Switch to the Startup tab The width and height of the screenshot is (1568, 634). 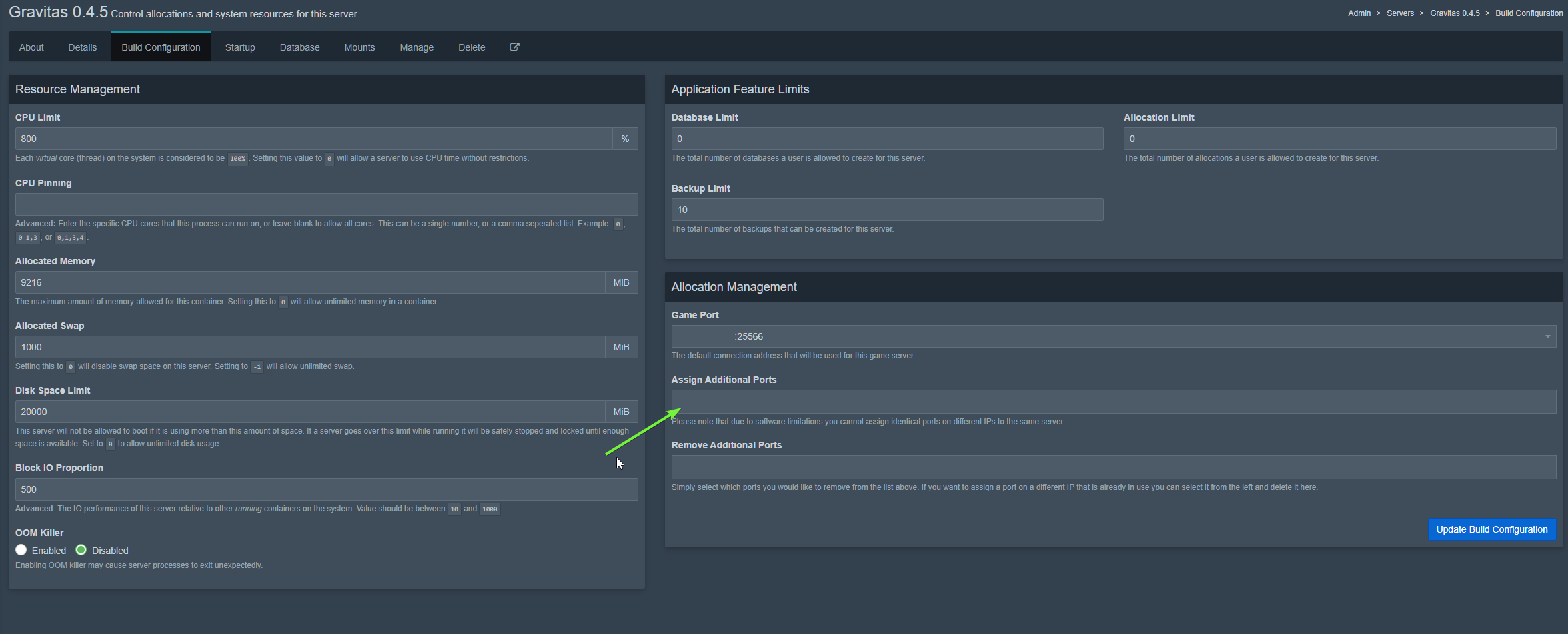[240, 47]
